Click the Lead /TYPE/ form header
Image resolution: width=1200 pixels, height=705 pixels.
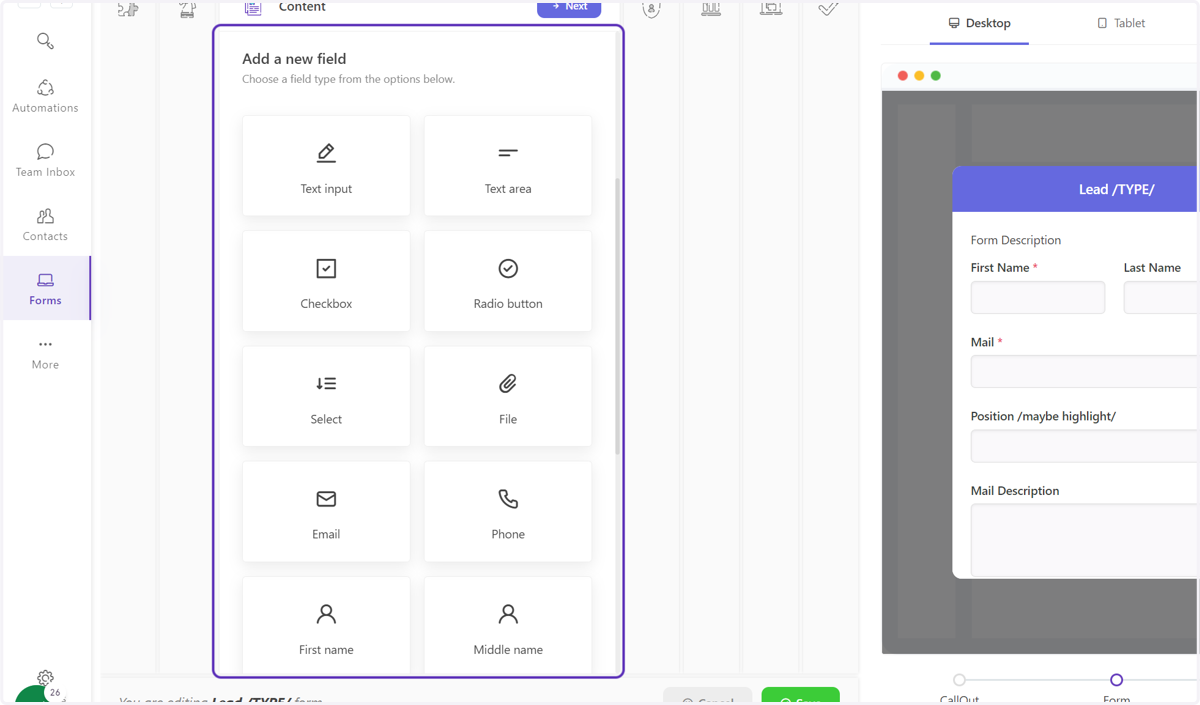[1074, 189]
